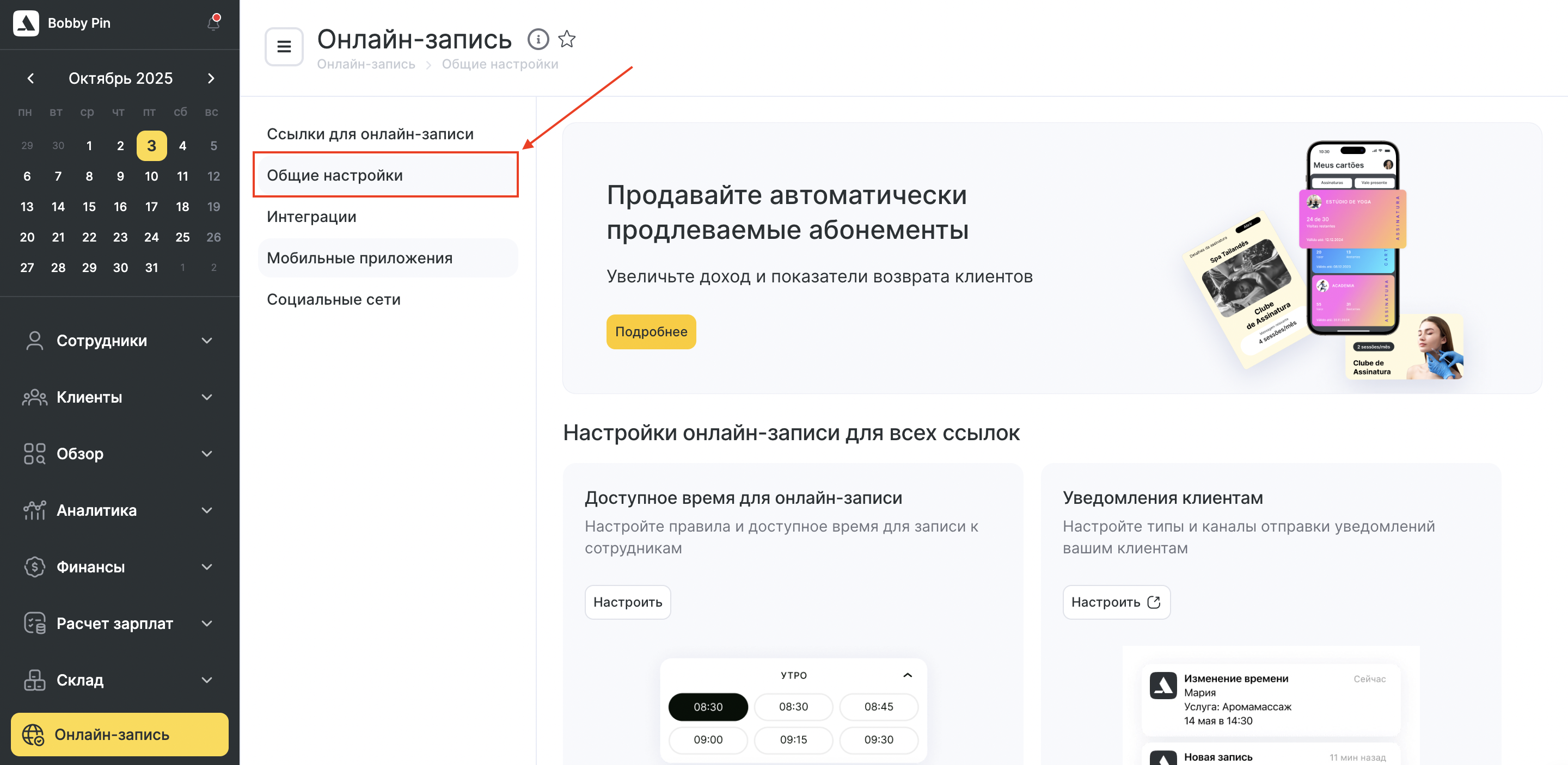Screen dimensions: 1568x765
Task: Add the page to favorites with the star
Action: (x=567, y=40)
